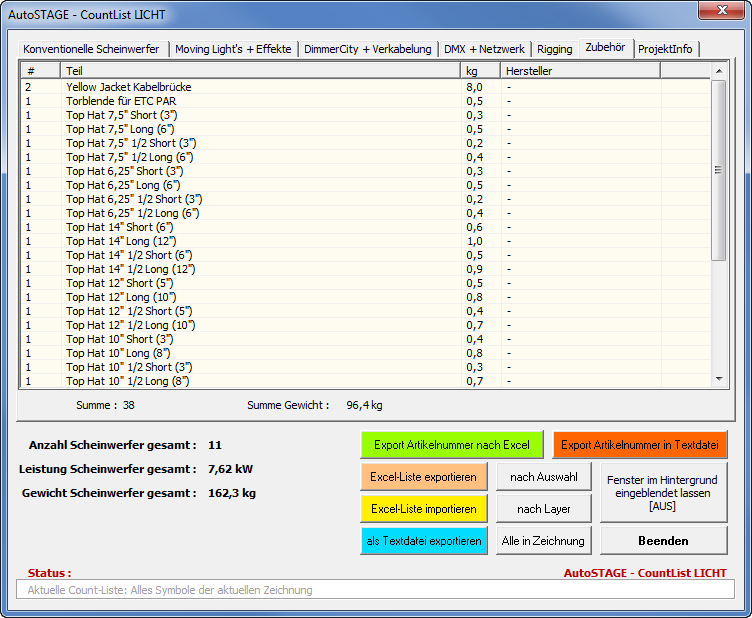The width and height of the screenshot is (752, 618).
Task: Toggle Fenster im Hintergrund eingeblendet lassen
Action: (662, 493)
